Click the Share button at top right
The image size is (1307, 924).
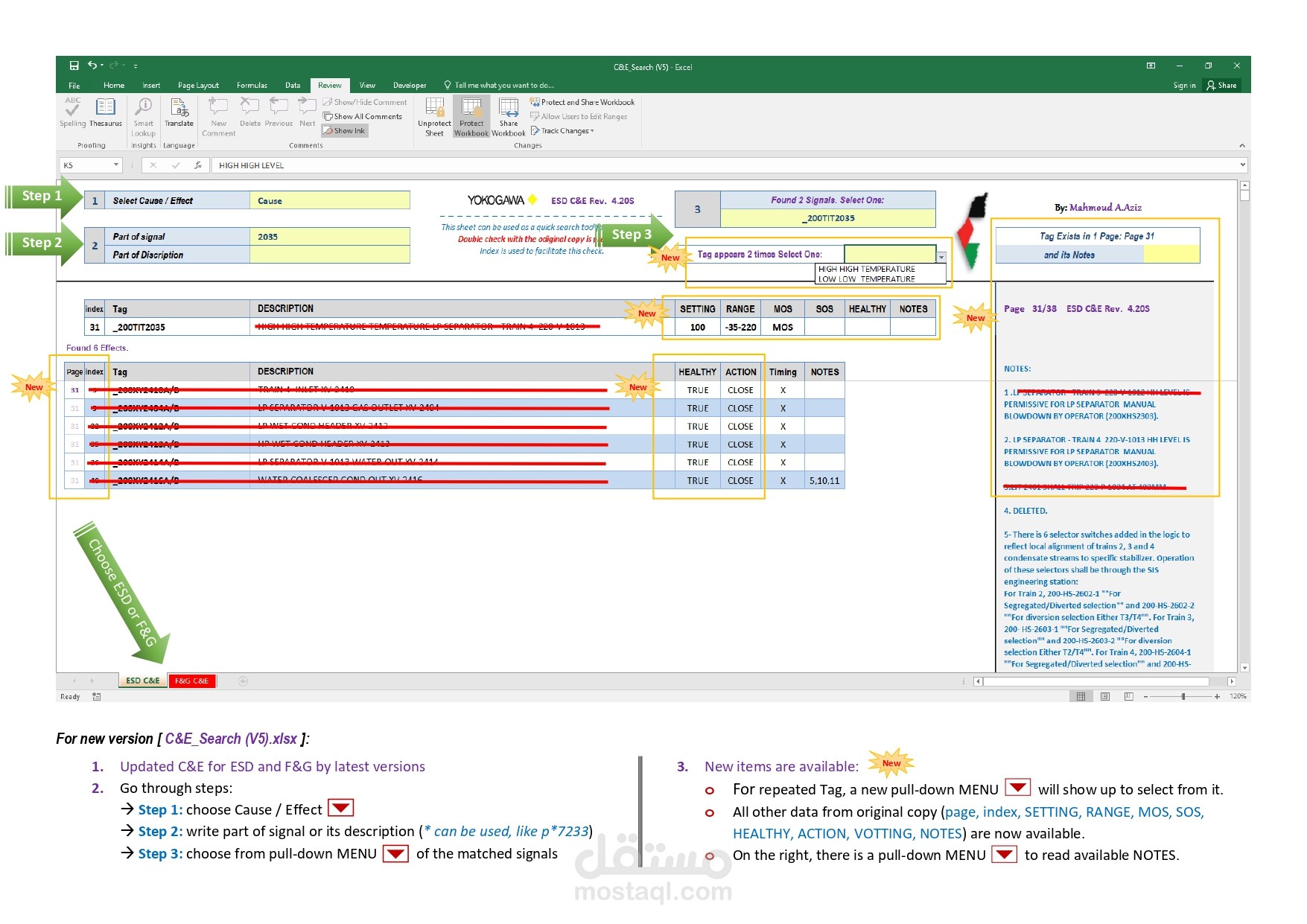click(1224, 85)
